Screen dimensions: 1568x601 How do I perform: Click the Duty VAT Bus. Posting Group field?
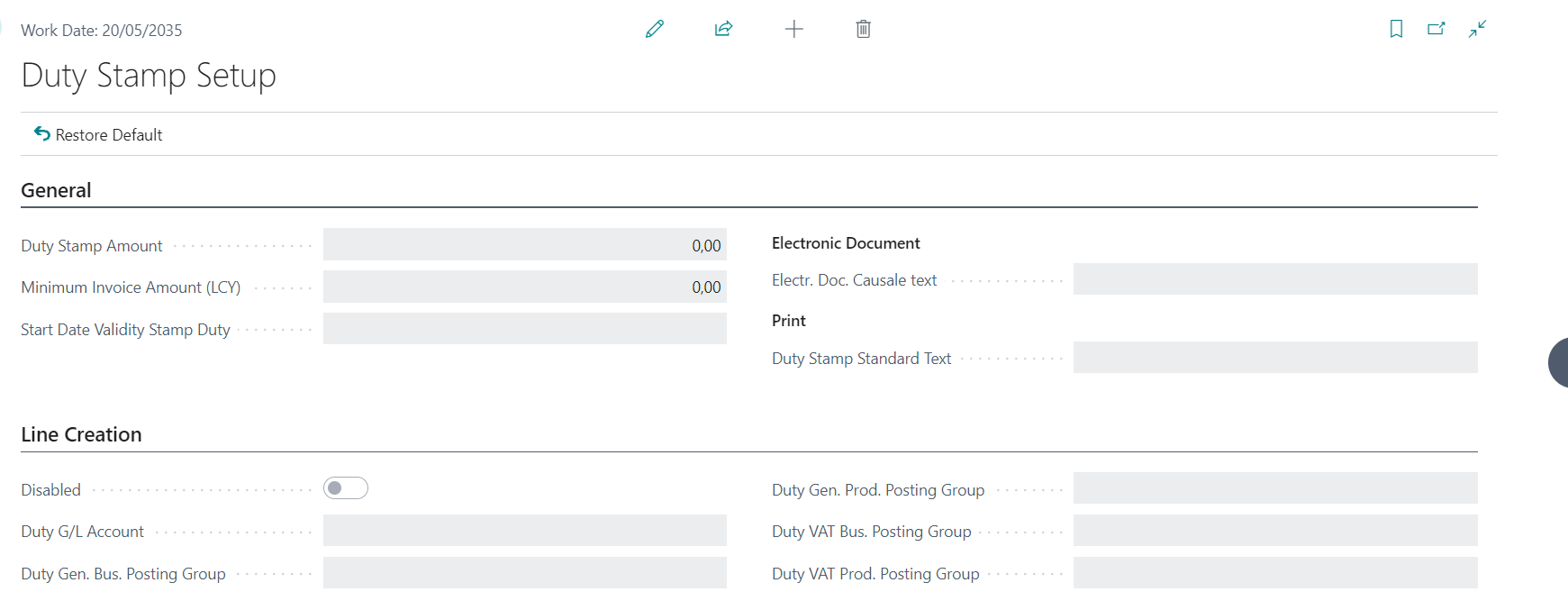click(x=1275, y=531)
